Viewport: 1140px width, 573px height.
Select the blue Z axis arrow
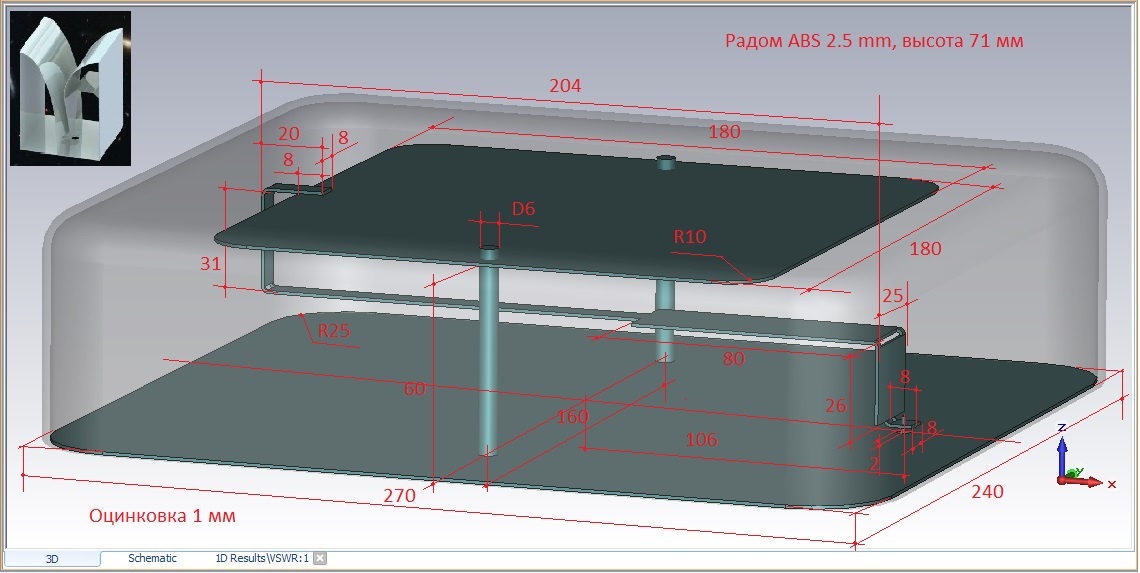tap(1061, 452)
